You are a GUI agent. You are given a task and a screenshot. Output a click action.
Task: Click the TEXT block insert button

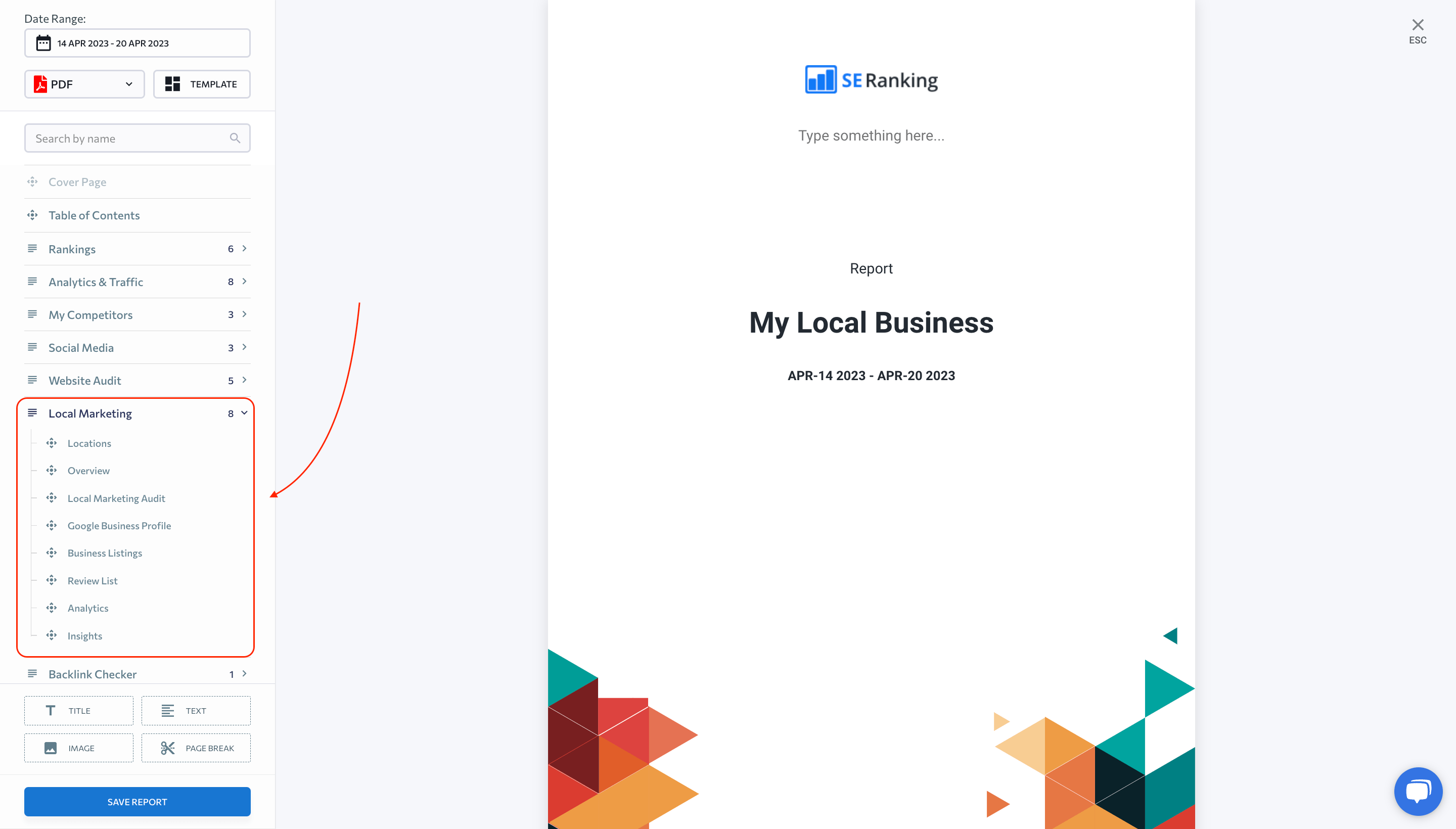click(195, 710)
